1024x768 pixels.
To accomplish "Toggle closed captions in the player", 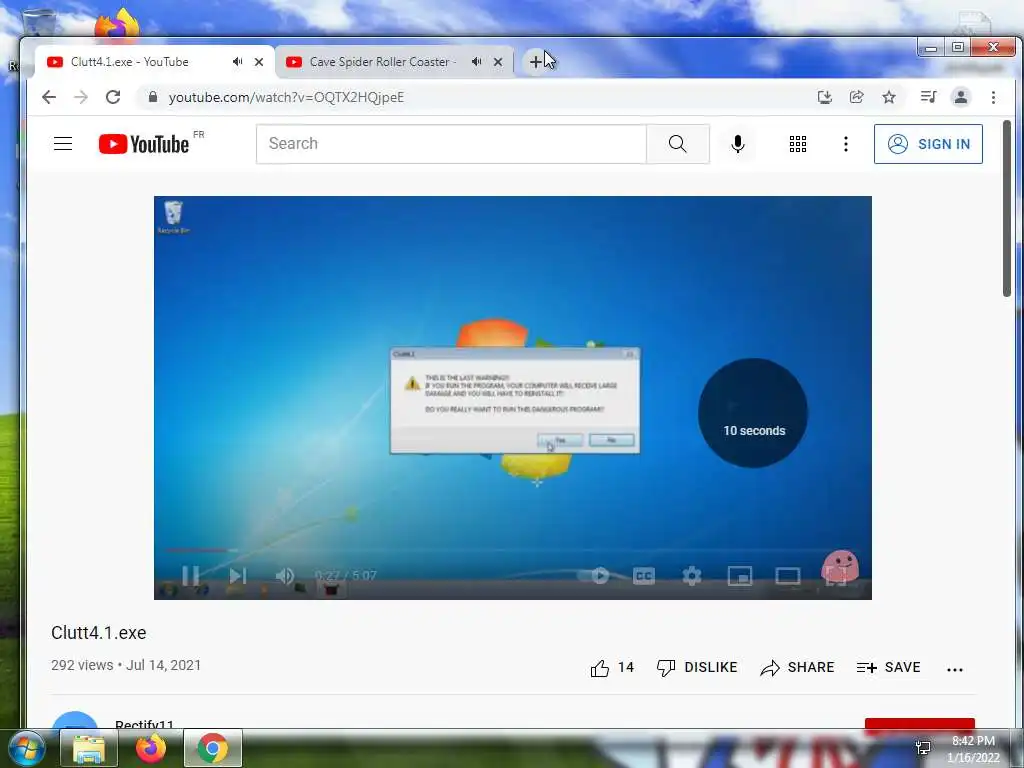I will [x=644, y=575].
